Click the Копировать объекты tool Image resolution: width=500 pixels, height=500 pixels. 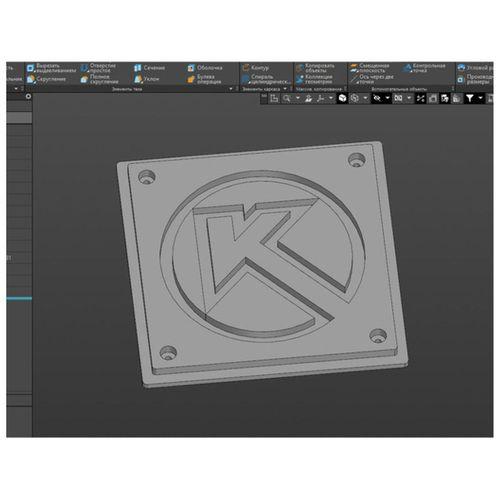[315, 68]
